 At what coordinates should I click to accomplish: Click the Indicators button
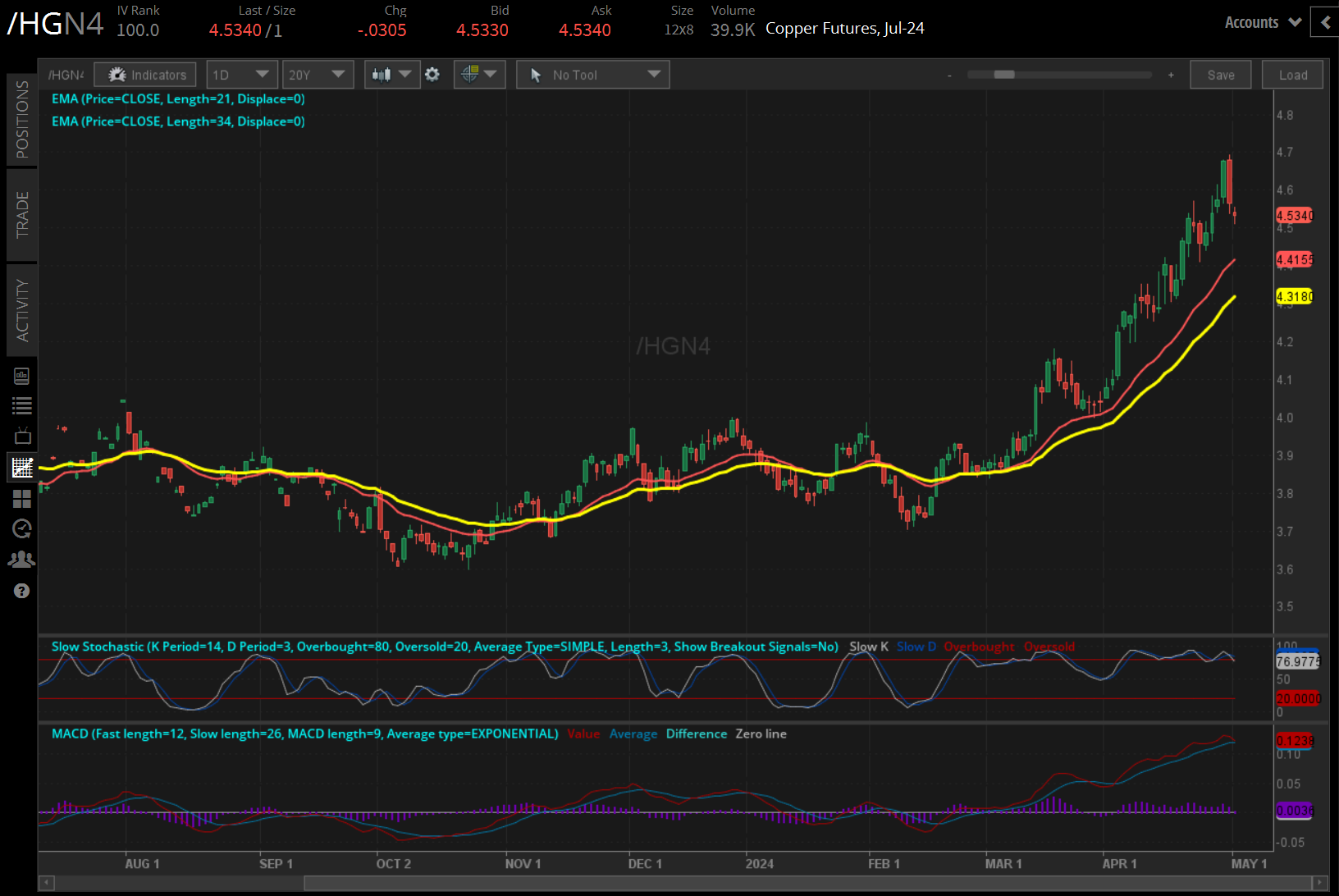tap(145, 75)
